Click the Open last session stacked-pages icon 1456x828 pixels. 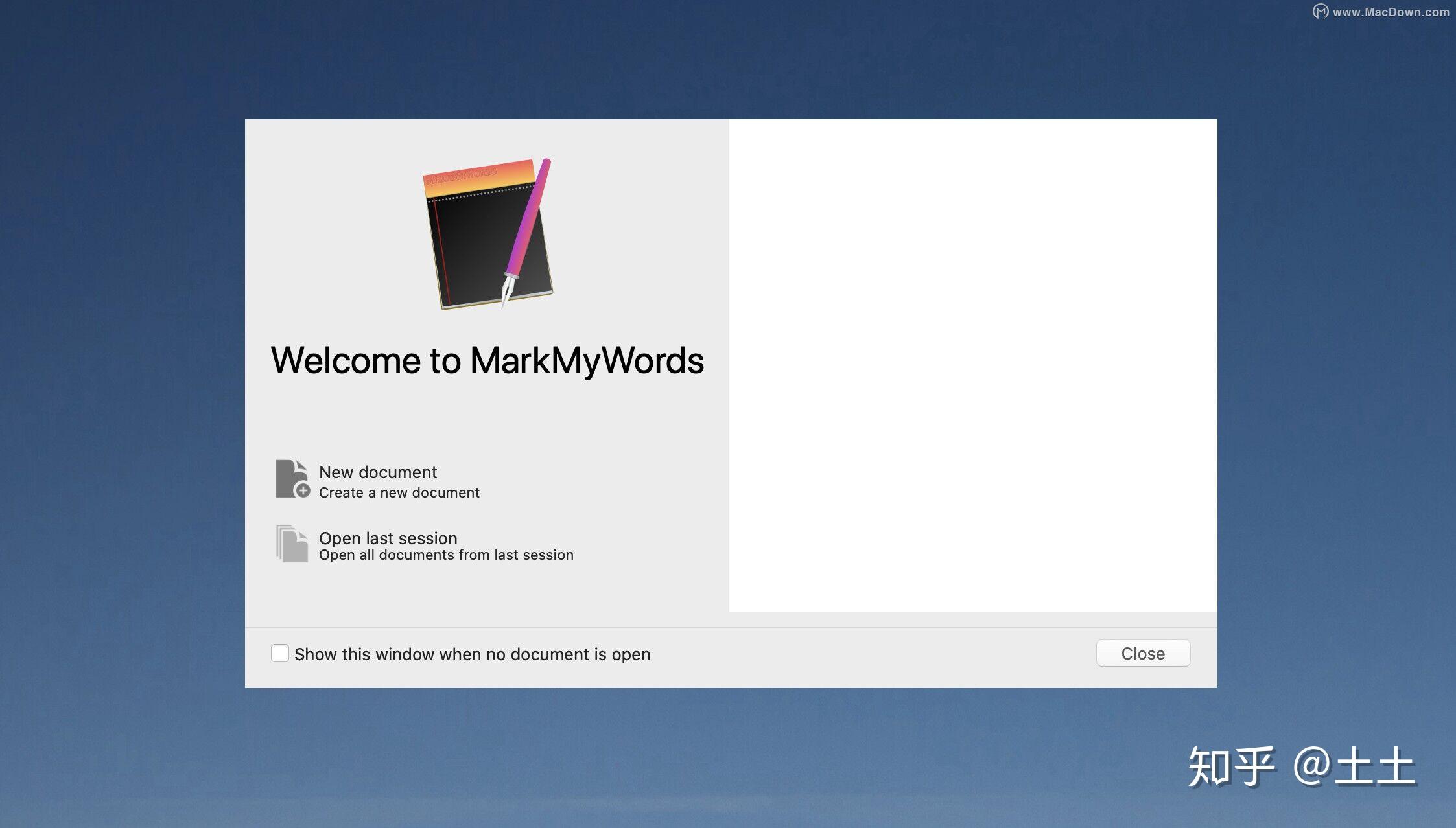click(x=292, y=544)
